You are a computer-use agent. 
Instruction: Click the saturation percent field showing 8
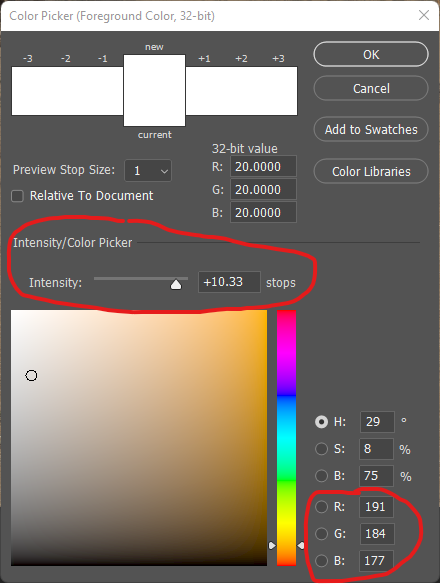point(376,449)
